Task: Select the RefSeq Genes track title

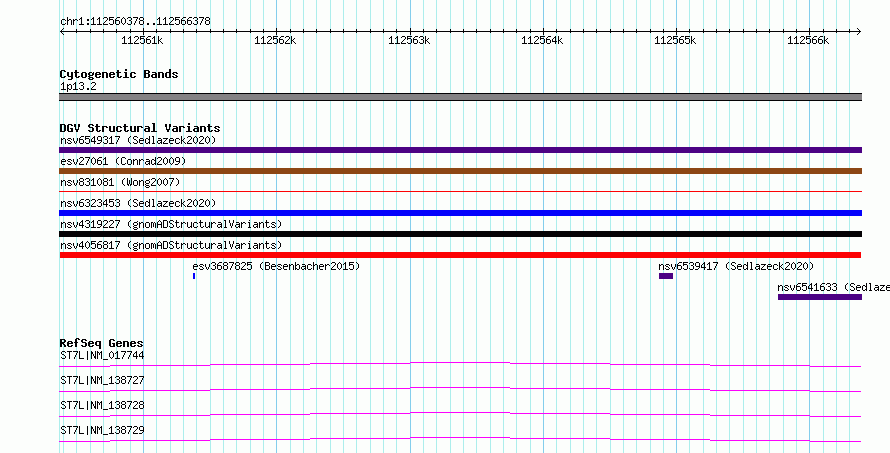Action: click(x=102, y=343)
